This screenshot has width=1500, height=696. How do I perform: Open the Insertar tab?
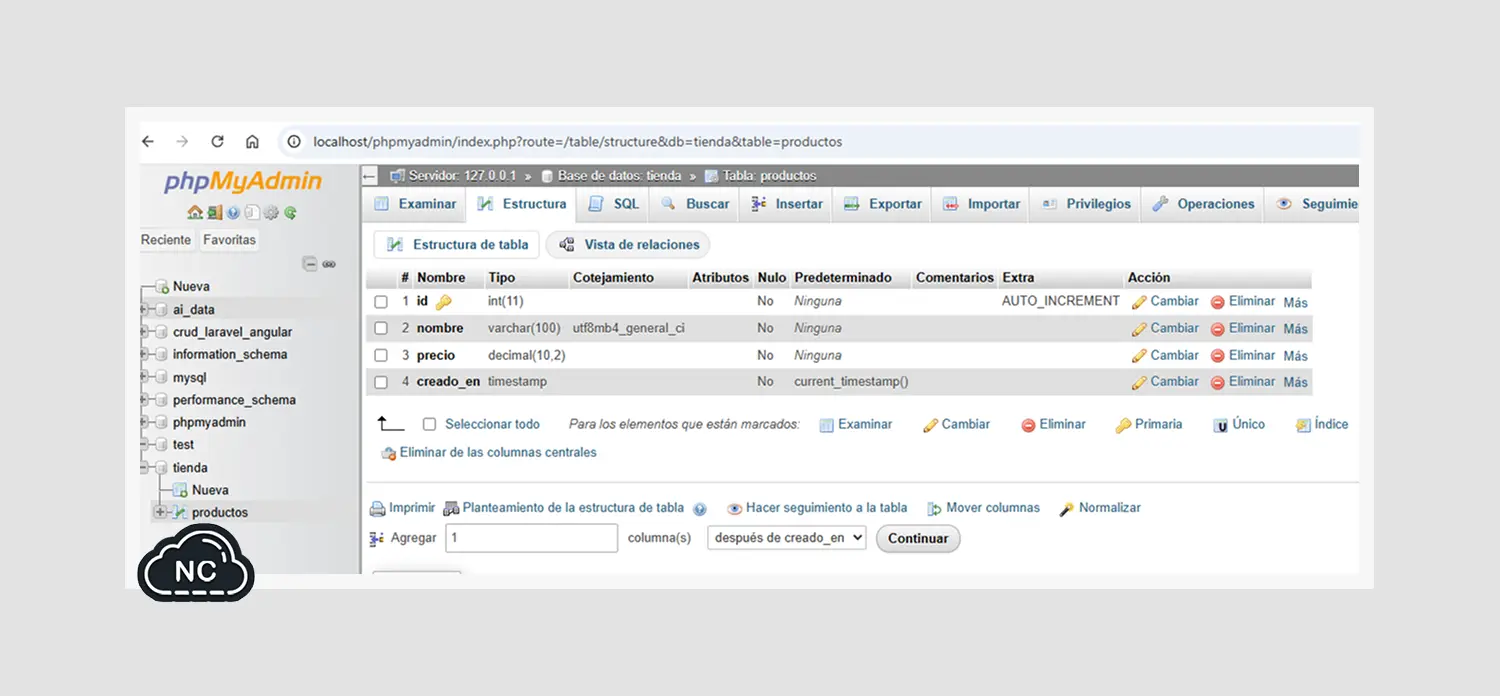(x=787, y=204)
